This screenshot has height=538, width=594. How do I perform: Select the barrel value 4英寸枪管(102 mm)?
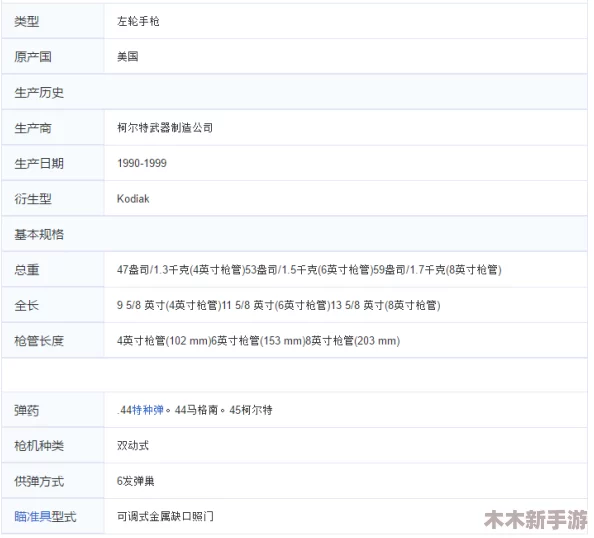(x=163, y=341)
